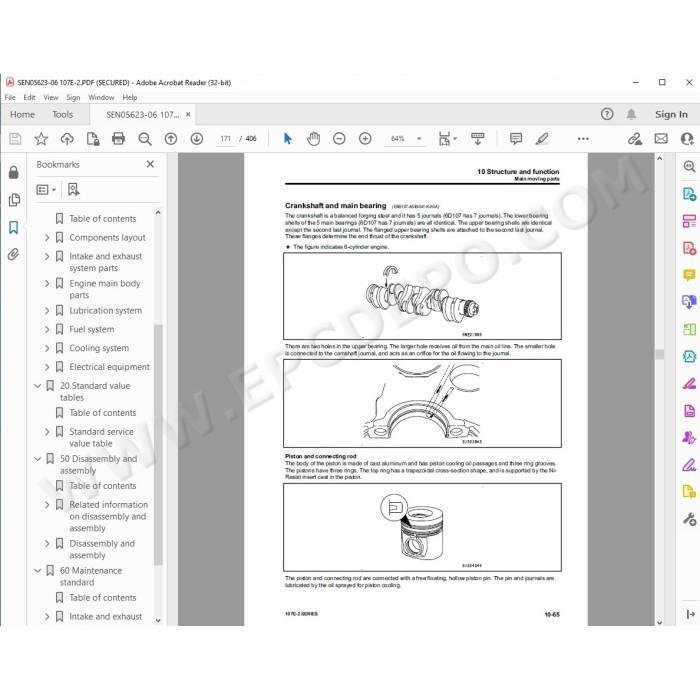Image resolution: width=700 pixels, height=700 pixels.
Task: Zoom in with the plus icon
Action: 365,139
